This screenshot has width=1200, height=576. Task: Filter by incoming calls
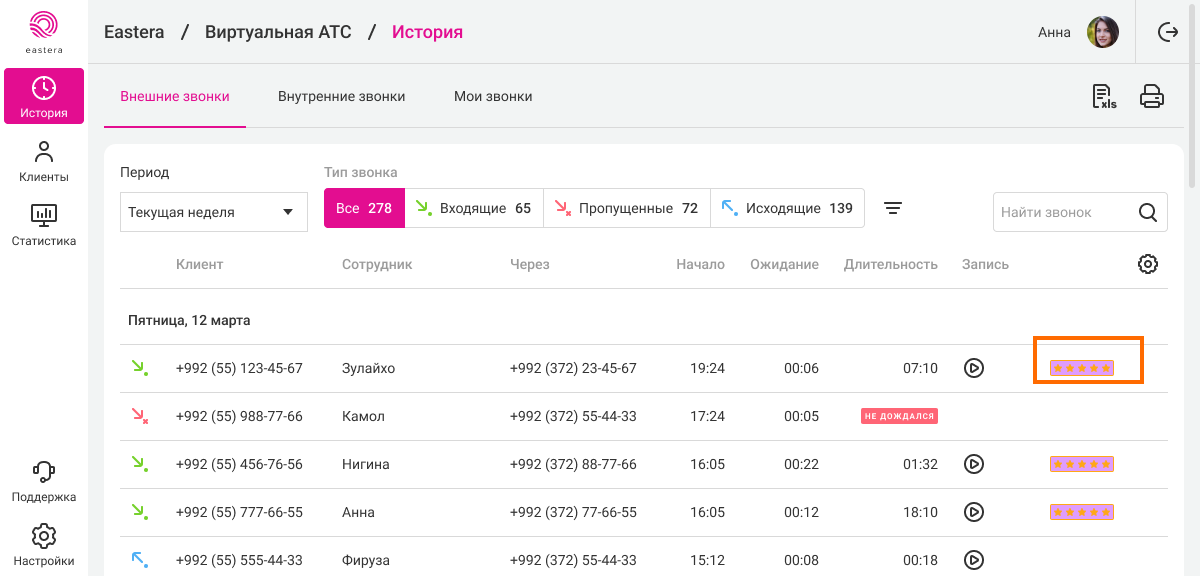click(x=474, y=209)
